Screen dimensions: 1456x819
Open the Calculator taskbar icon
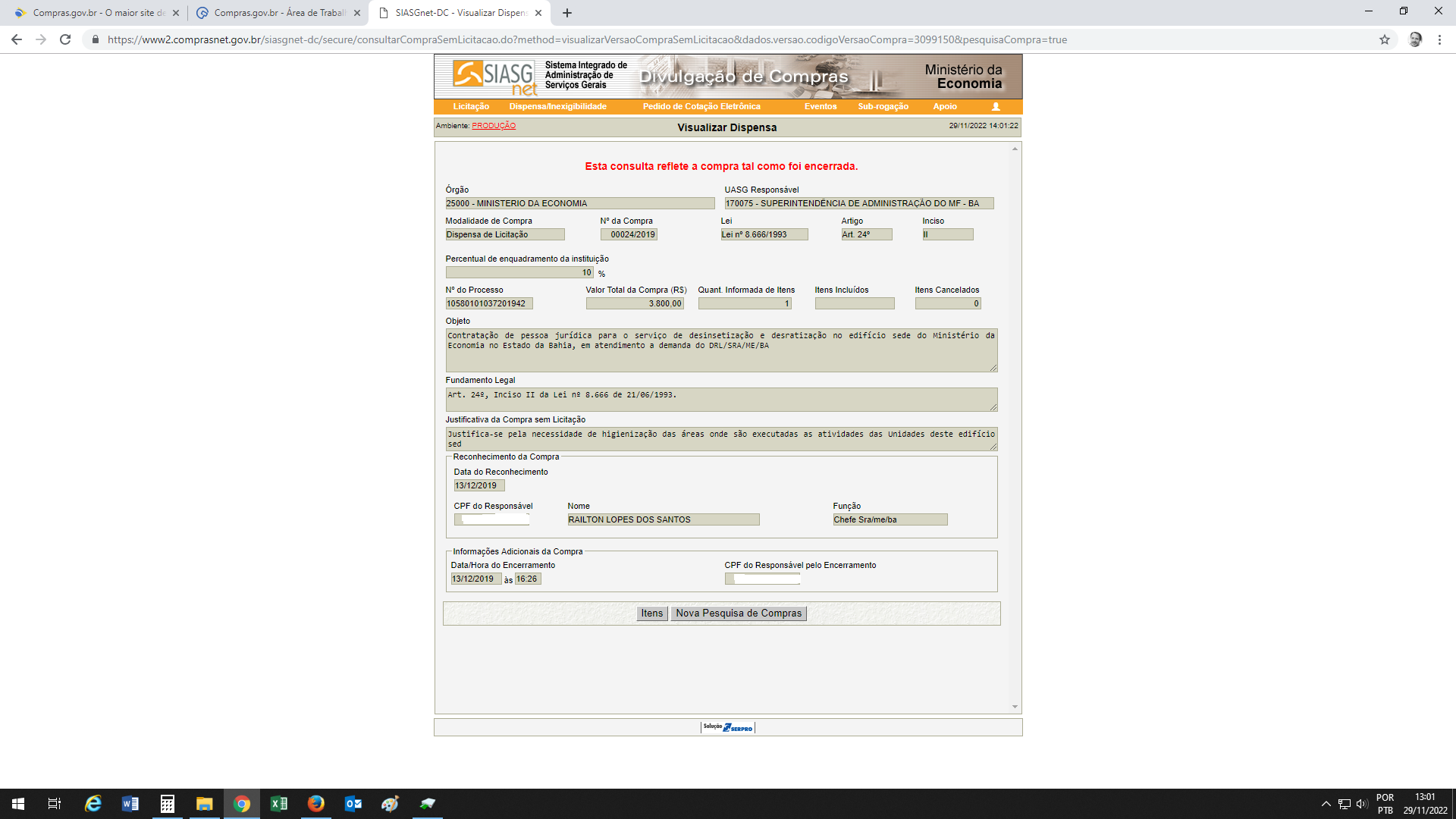(x=167, y=804)
